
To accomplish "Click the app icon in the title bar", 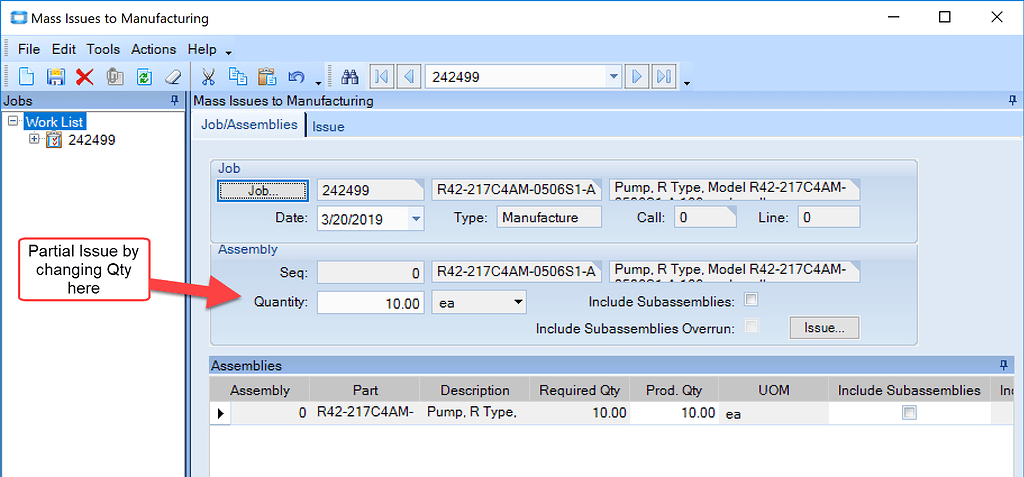I will [20, 18].
